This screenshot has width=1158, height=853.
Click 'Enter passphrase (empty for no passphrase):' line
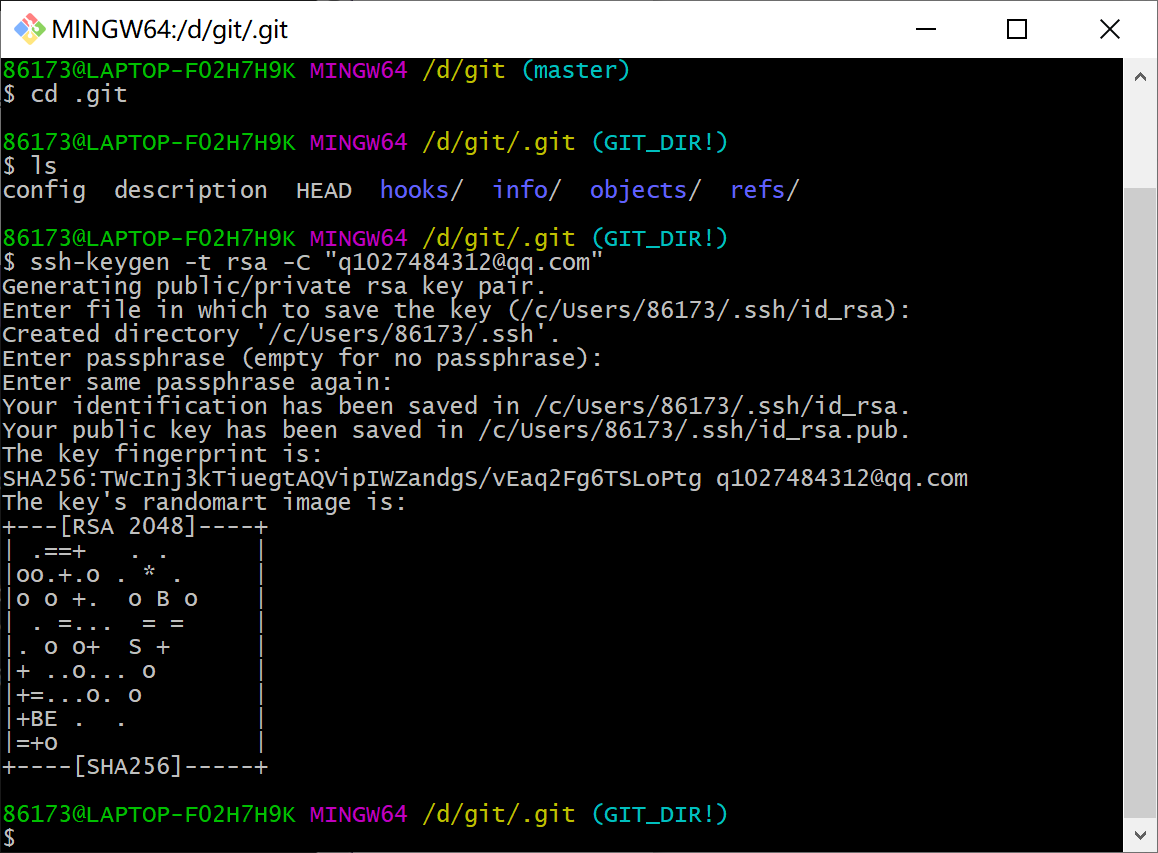coord(302,358)
